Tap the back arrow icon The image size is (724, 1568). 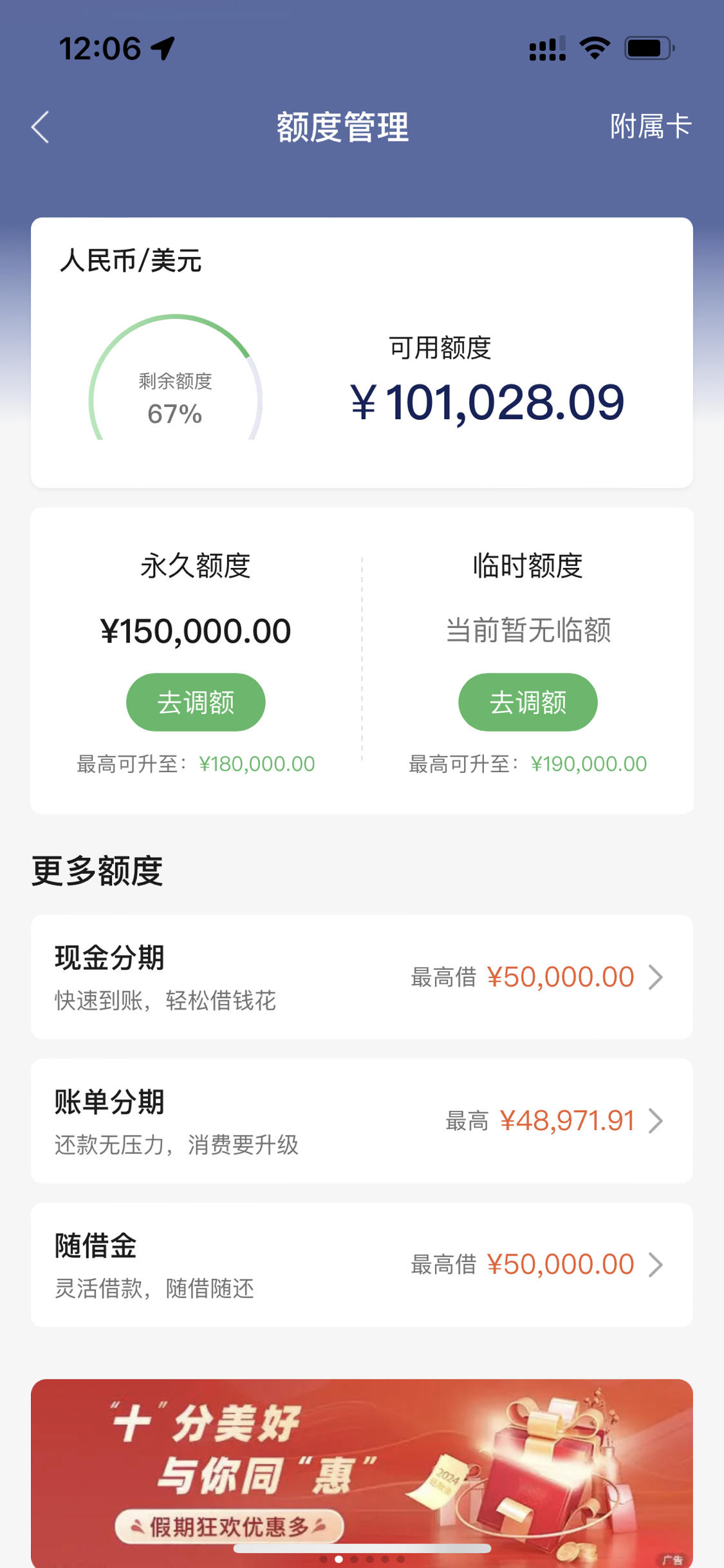point(40,127)
